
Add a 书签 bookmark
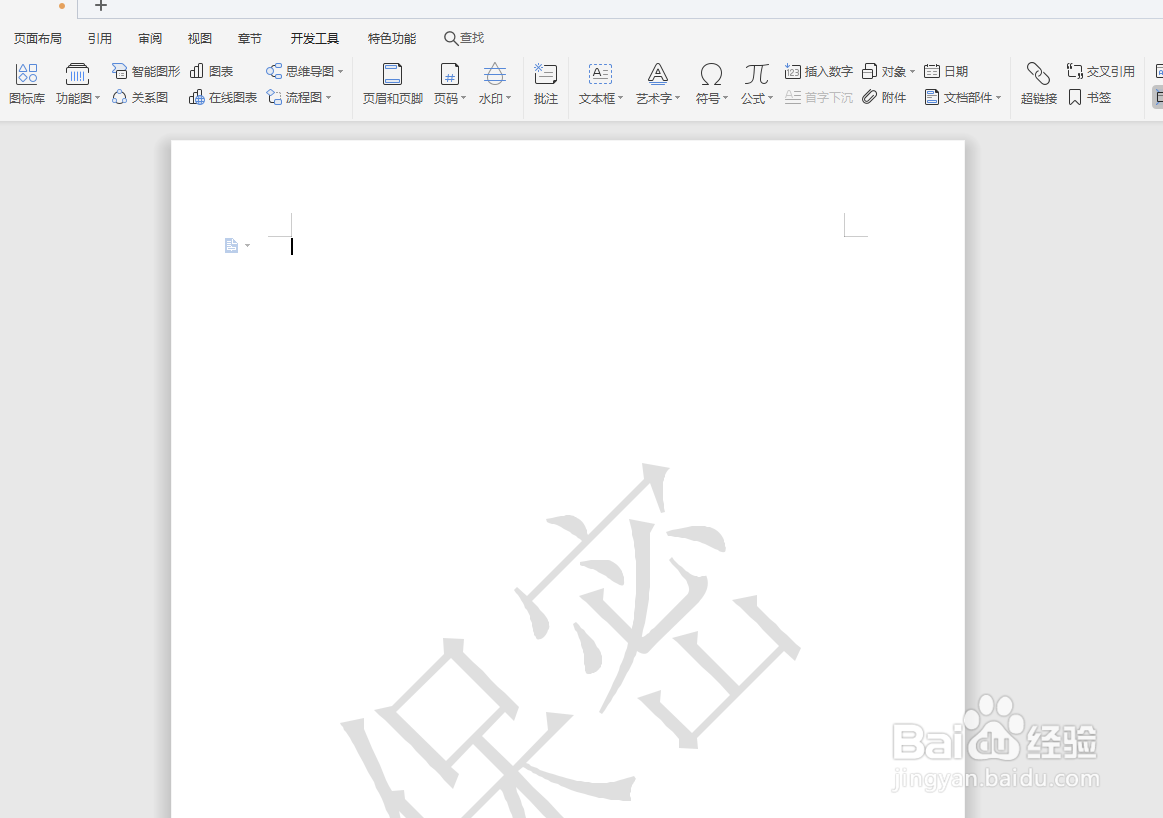pyautogui.click(x=1089, y=97)
